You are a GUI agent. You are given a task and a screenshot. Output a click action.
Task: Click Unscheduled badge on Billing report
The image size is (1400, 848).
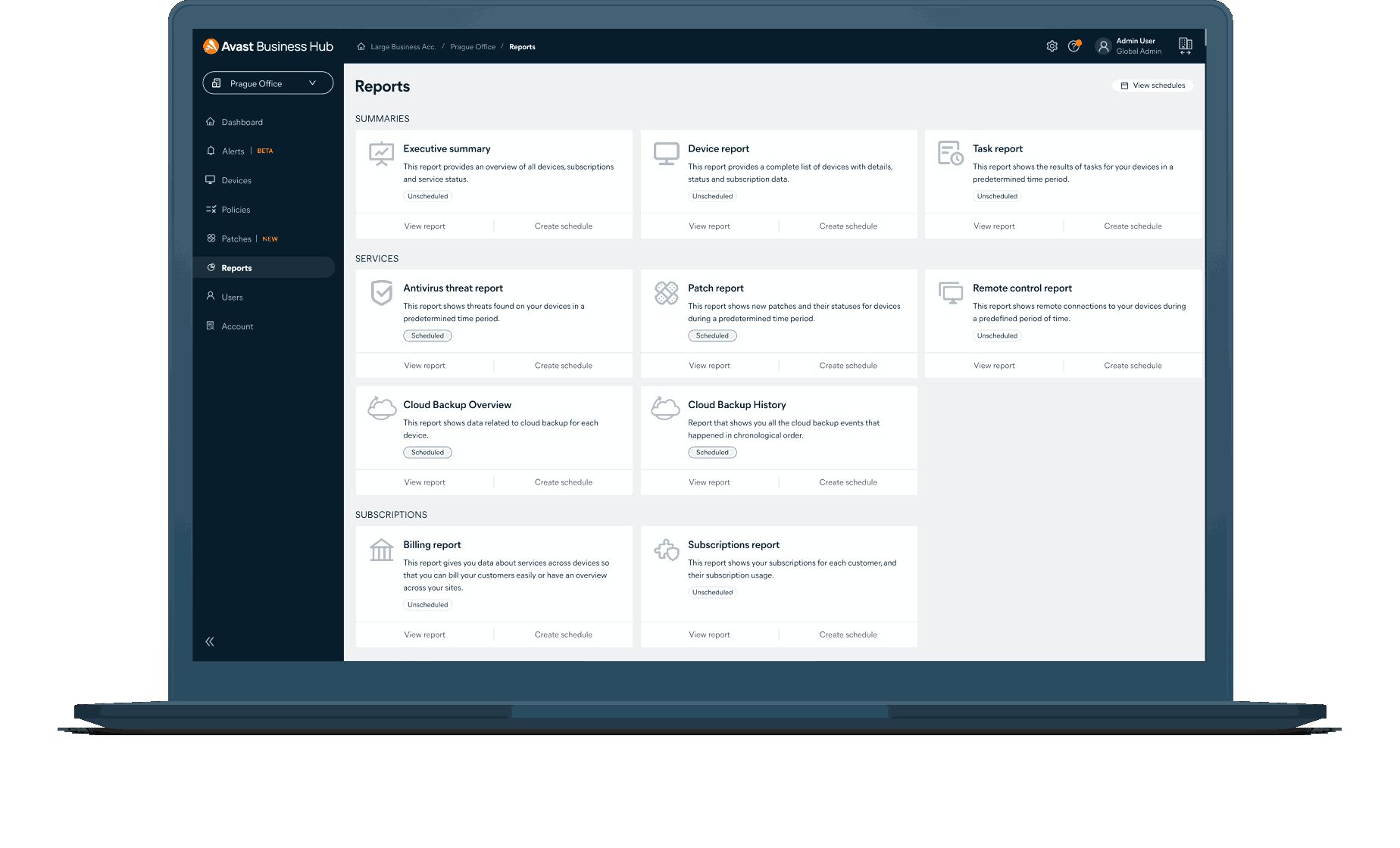click(x=427, y=605)
